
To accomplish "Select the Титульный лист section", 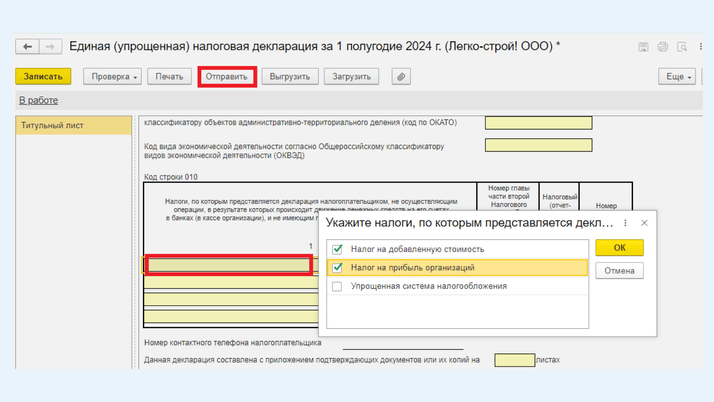I will click(x=75, y=126).
